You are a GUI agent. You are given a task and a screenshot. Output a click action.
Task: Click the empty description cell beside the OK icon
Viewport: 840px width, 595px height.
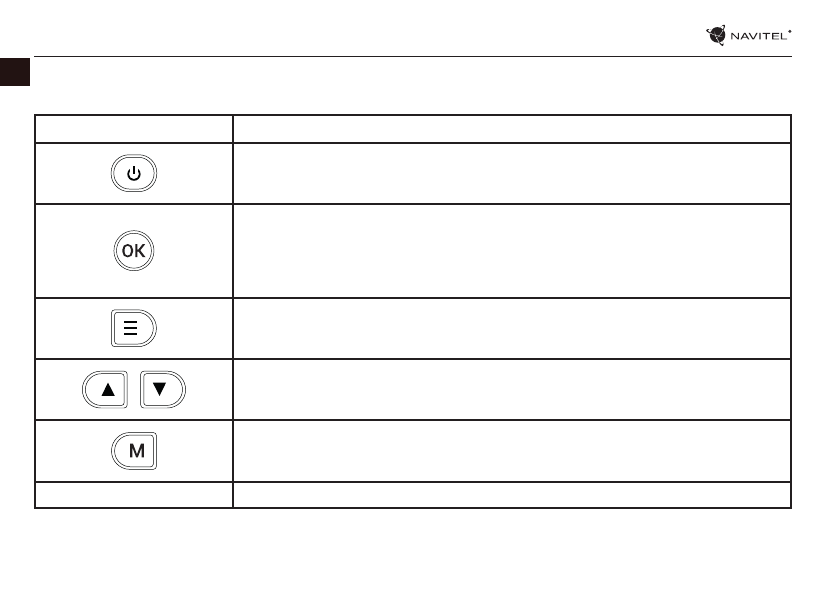(x=511, y=251)
